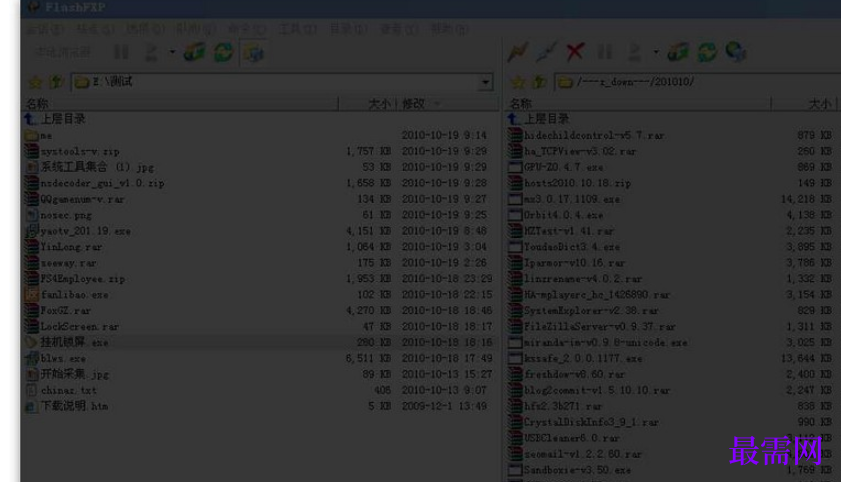Click the green refresh icon in right pane toolbar

(x=707, y=52)
